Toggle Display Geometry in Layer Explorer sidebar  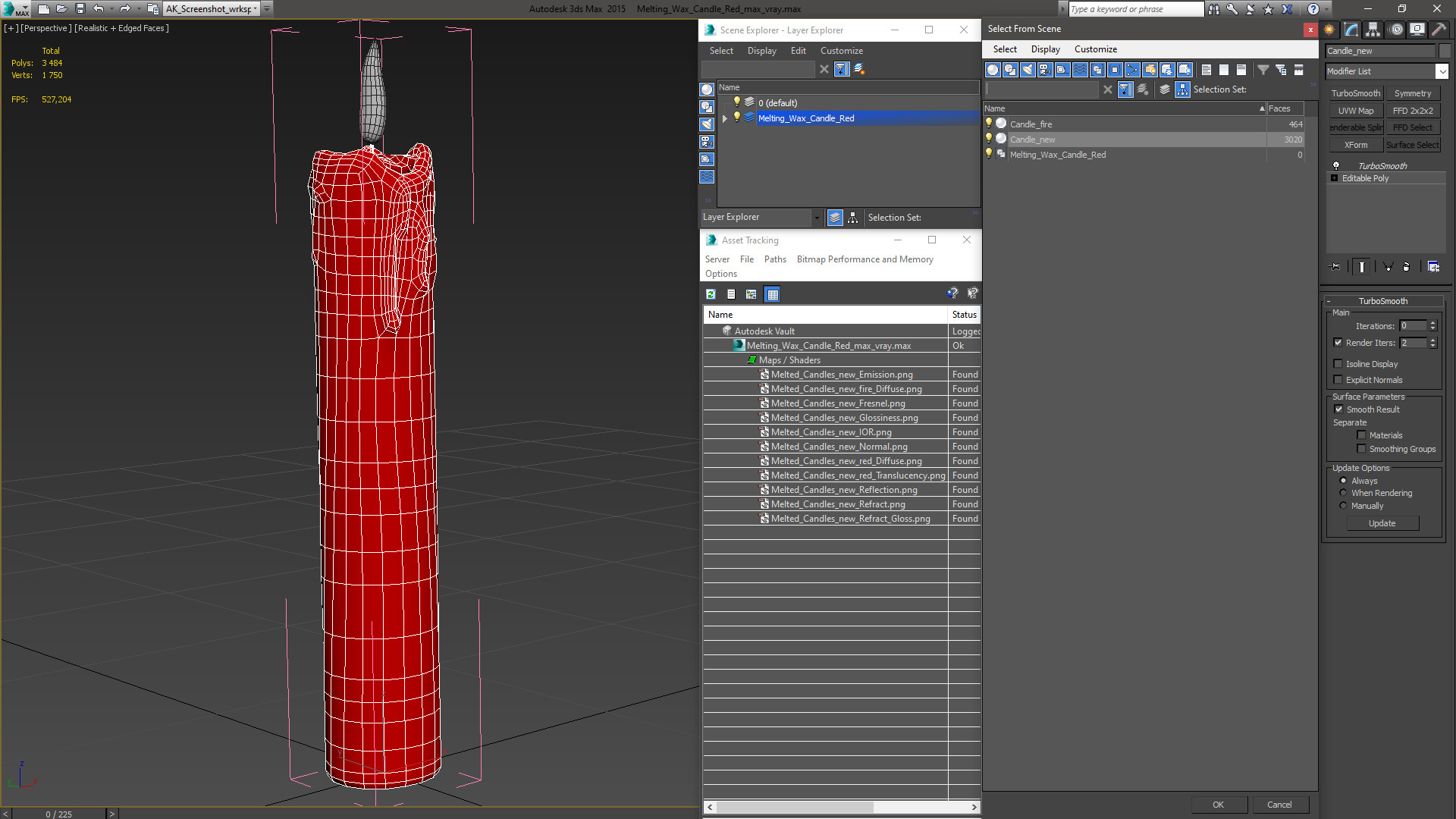[x=707, y=89]
